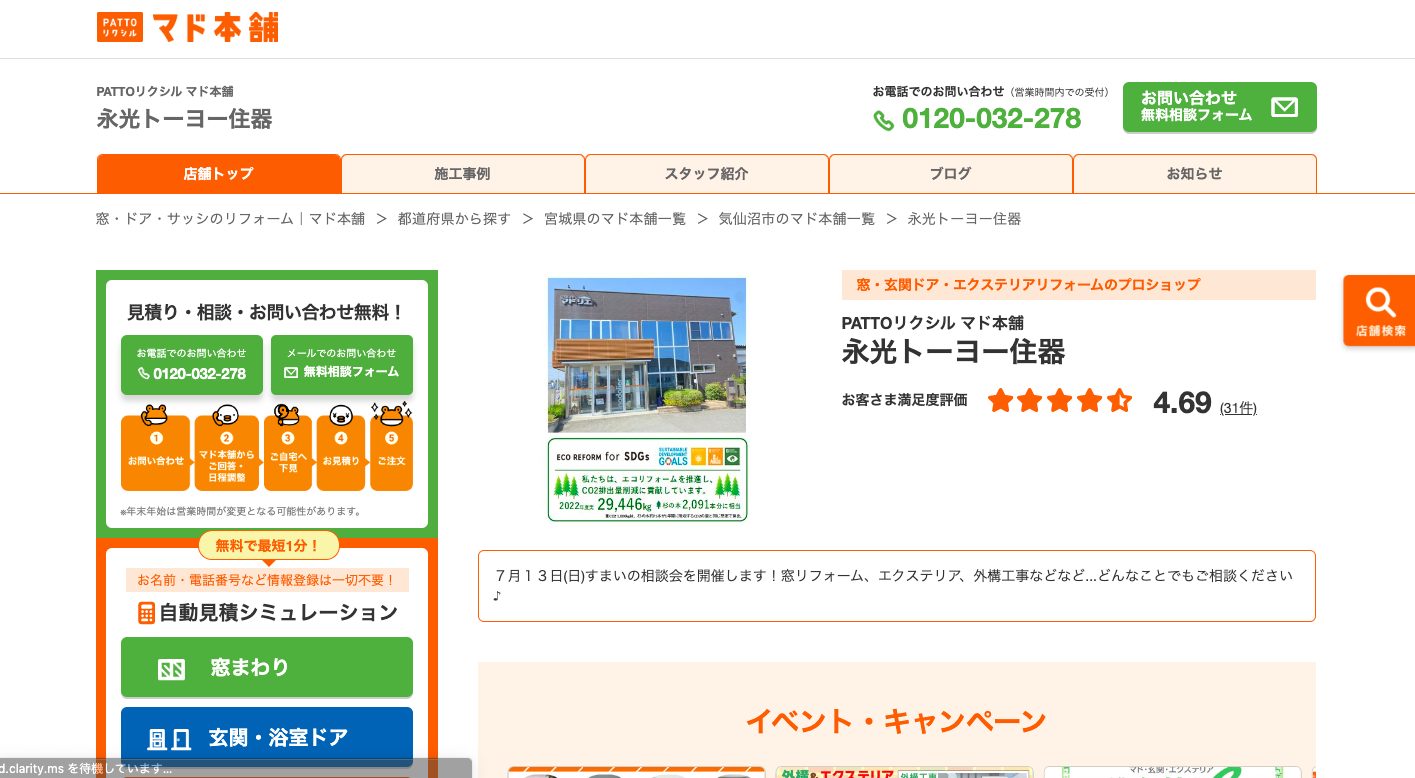Open the 施工事例 tab

pyautogui.click(x=462, y=174)
